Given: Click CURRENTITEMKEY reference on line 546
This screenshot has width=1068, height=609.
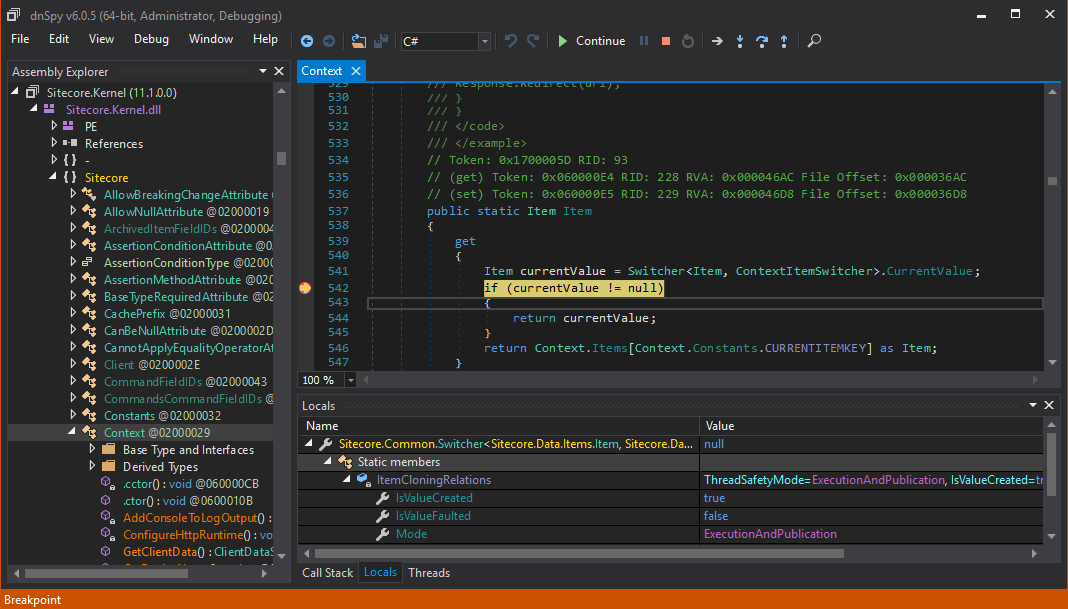Looking at the screenshot, I should pos(815,348).
